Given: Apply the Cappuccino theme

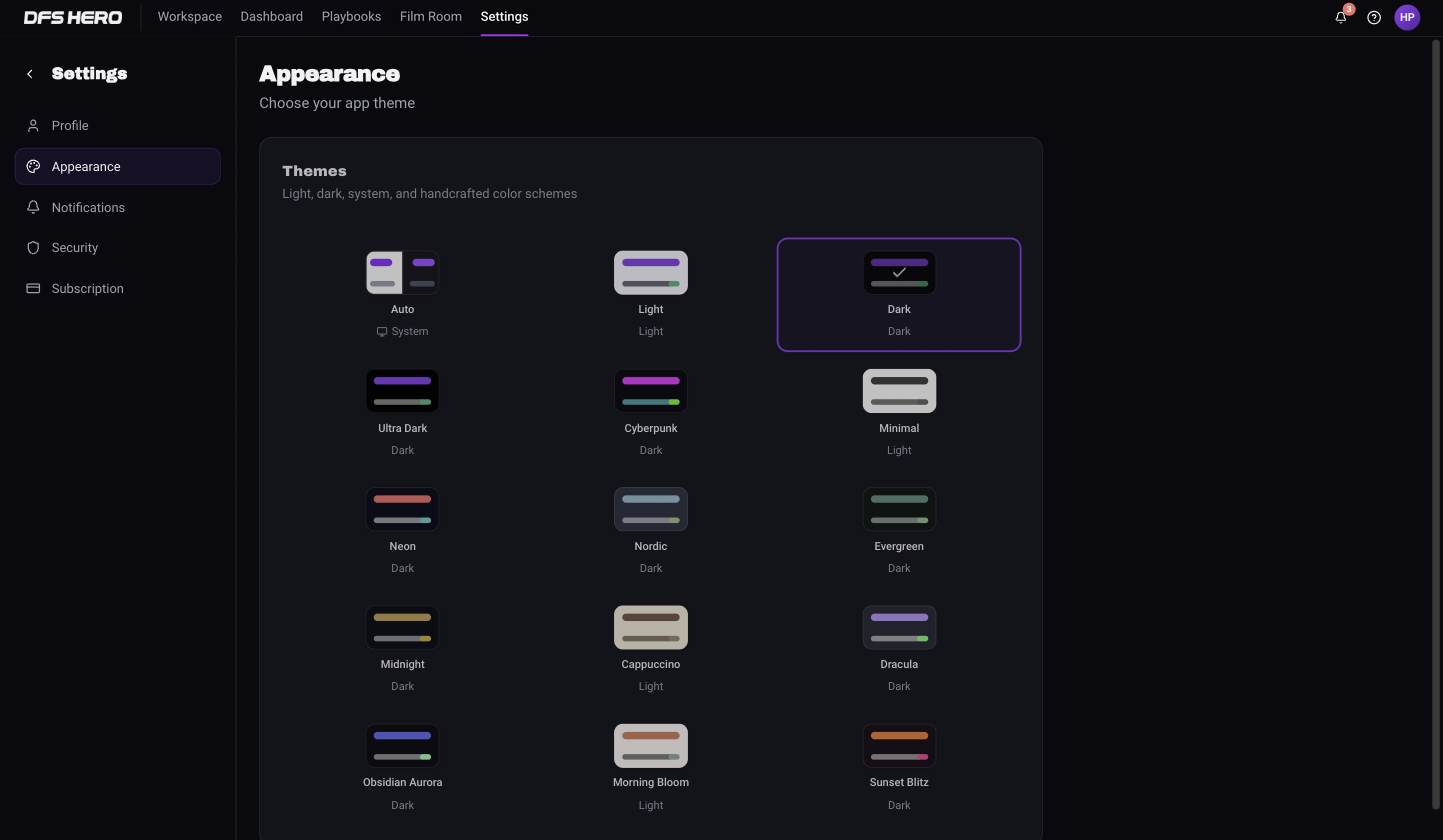Looking at the screenshot, I should pyautogui.click(x=651, y=649).
